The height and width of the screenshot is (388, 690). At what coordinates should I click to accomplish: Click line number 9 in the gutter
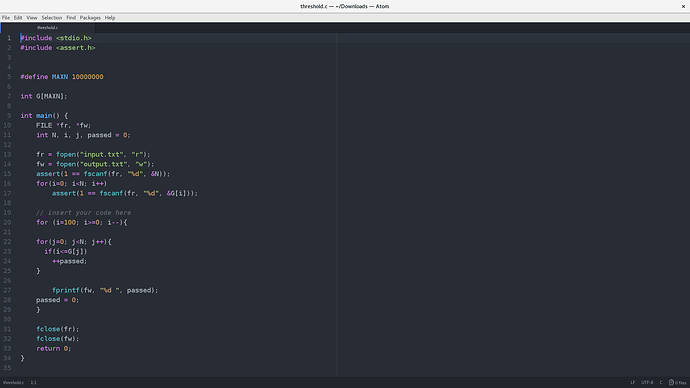[x=9, y=116]
